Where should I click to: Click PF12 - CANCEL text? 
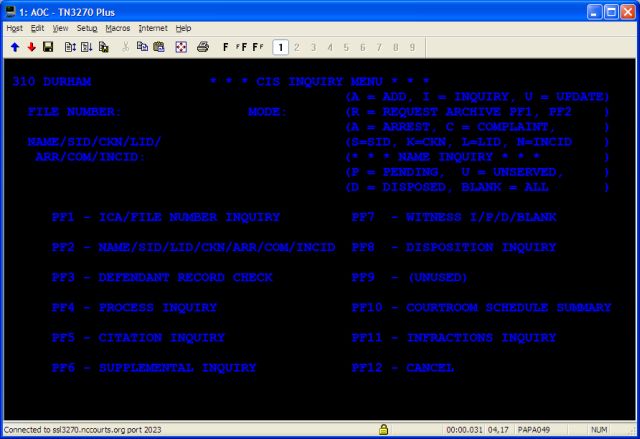(x=402, y=368)
